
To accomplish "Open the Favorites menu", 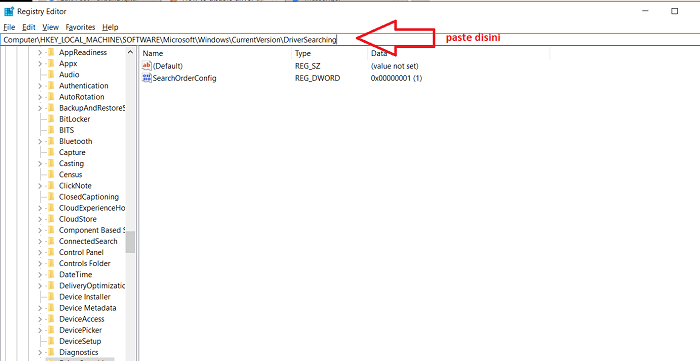I will (x=80, y=27).
